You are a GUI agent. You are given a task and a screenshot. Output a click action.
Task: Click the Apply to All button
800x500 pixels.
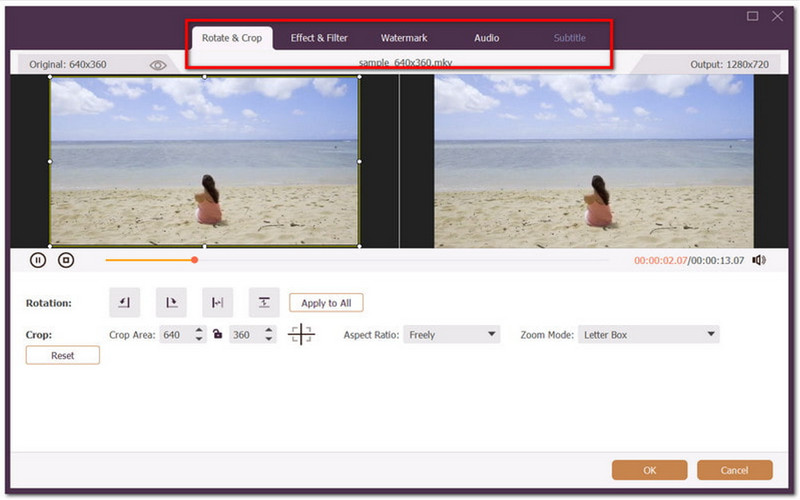coord(326,303)
